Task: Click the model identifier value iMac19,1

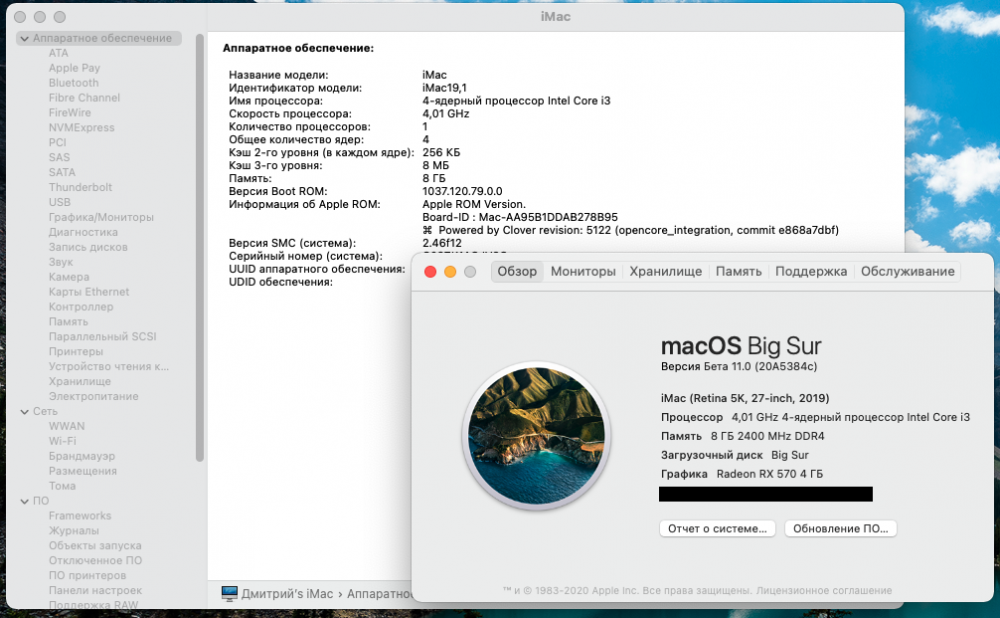Action: coord(444,87)
